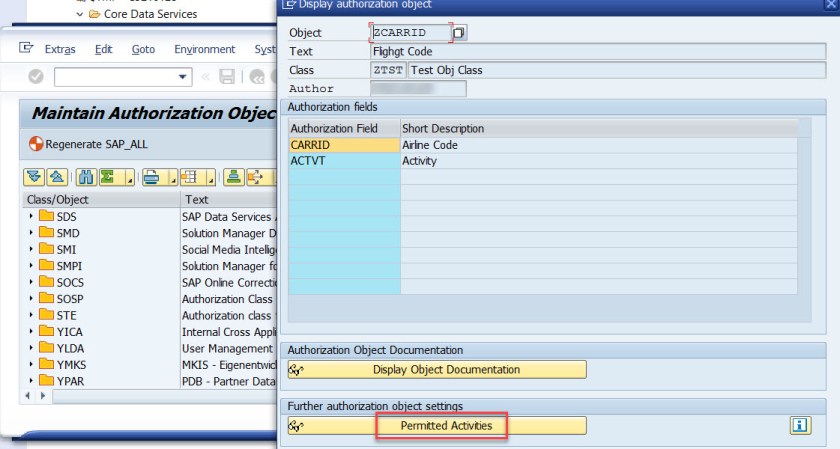Click the command field input box
Image resolution: width=840 pixels, height=449 pixels.
(x=123, y=77)
